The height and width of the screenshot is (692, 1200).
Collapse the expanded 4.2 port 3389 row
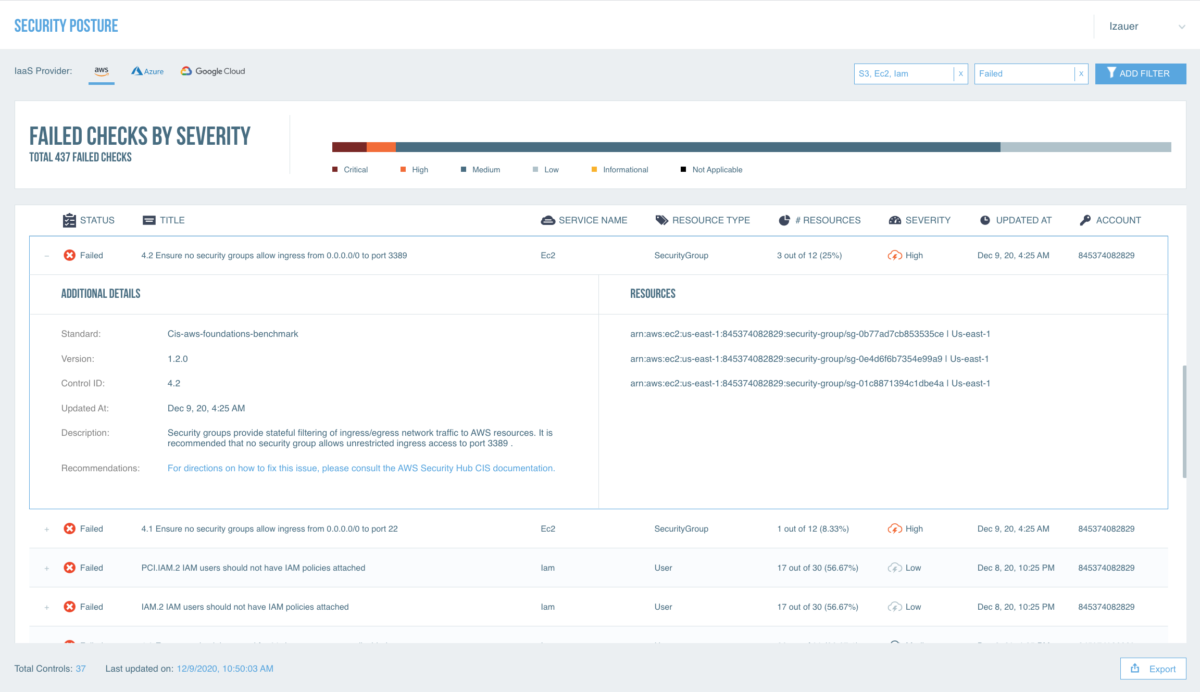pos(46,256)
